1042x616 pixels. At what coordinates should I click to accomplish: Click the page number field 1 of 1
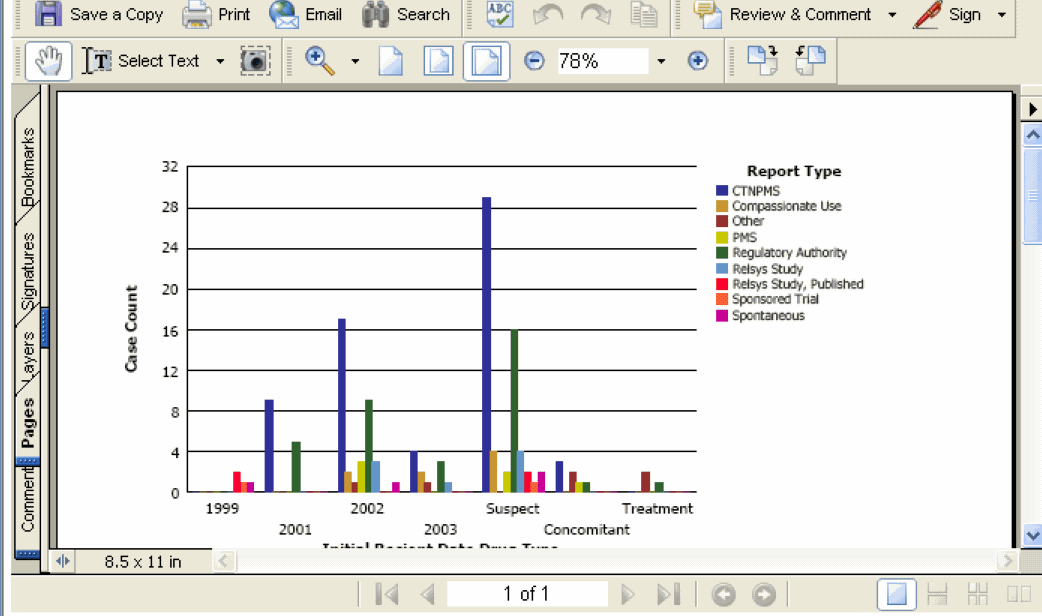527,593
